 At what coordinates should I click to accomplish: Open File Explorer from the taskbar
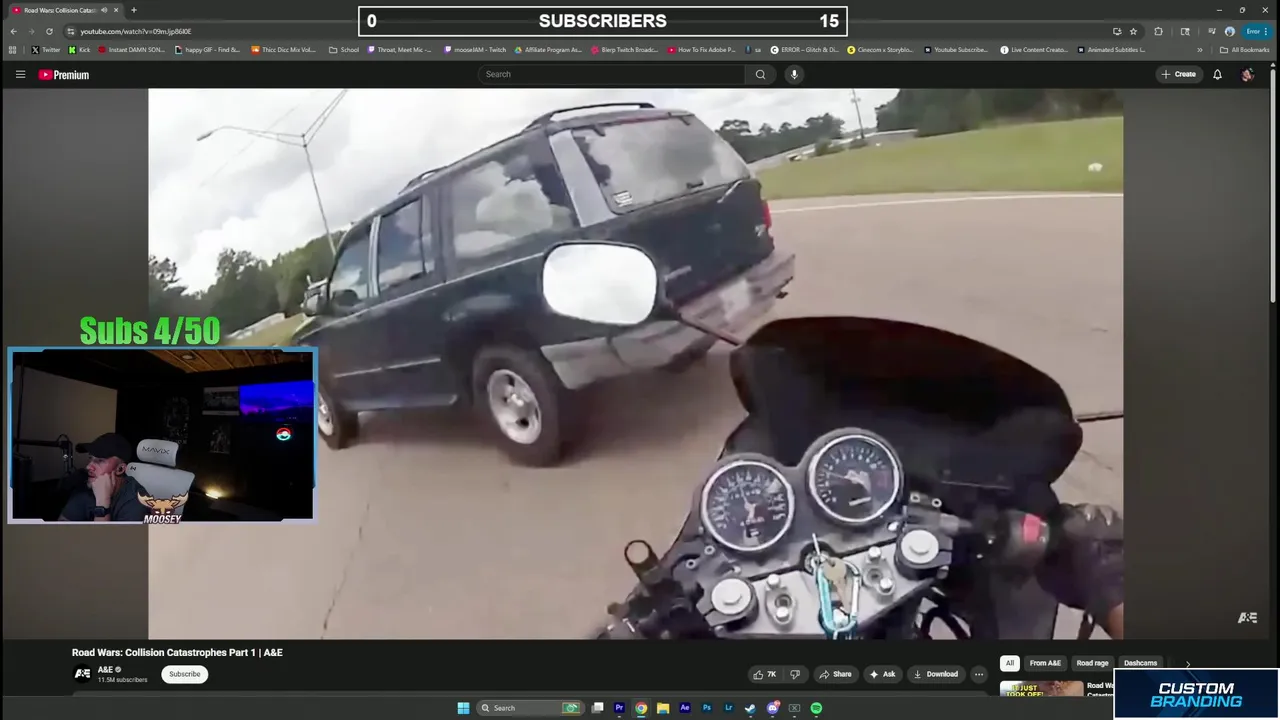[663, 708]
